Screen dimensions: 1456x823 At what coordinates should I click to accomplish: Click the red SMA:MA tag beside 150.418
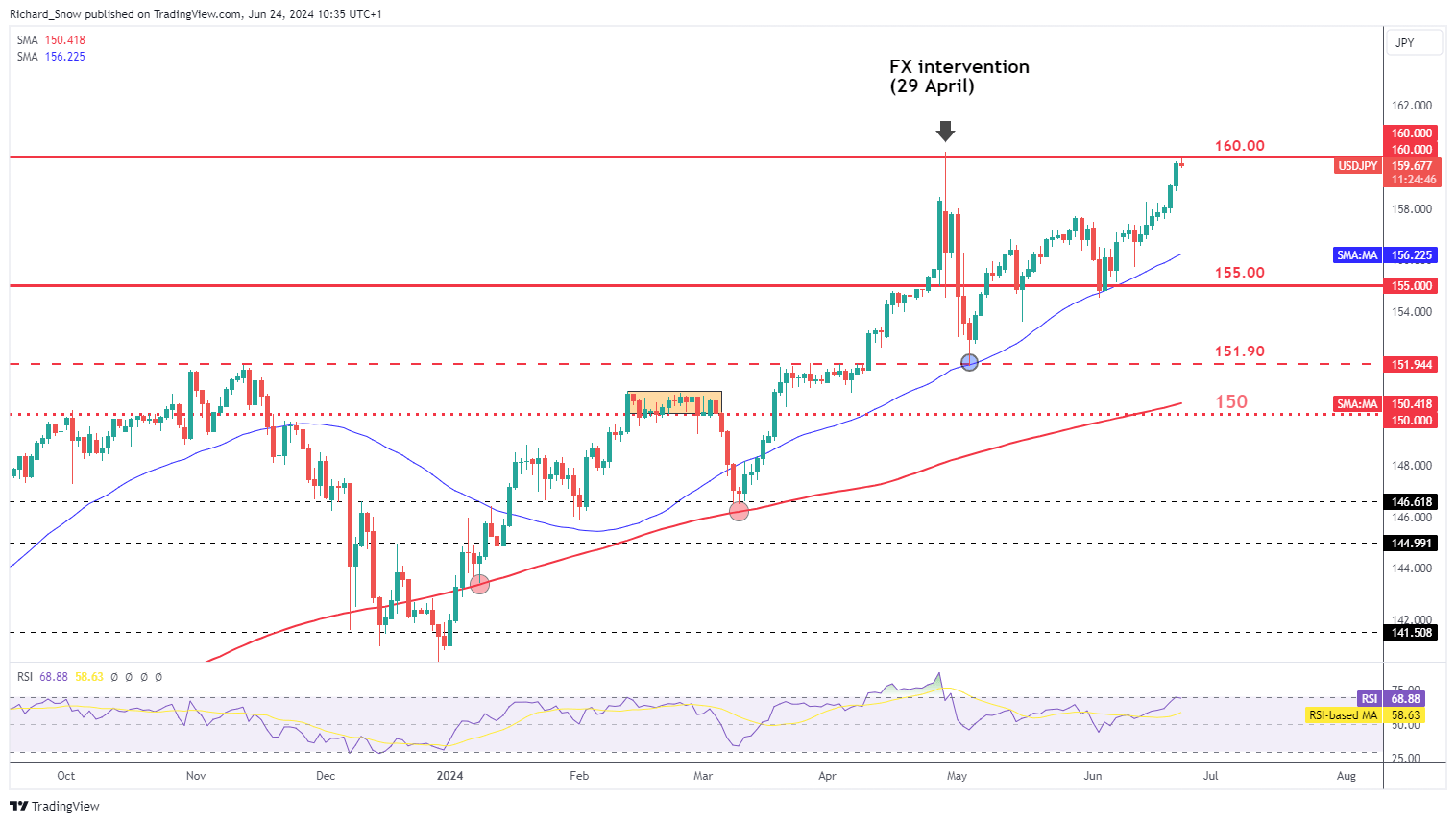click(1358, 404)
